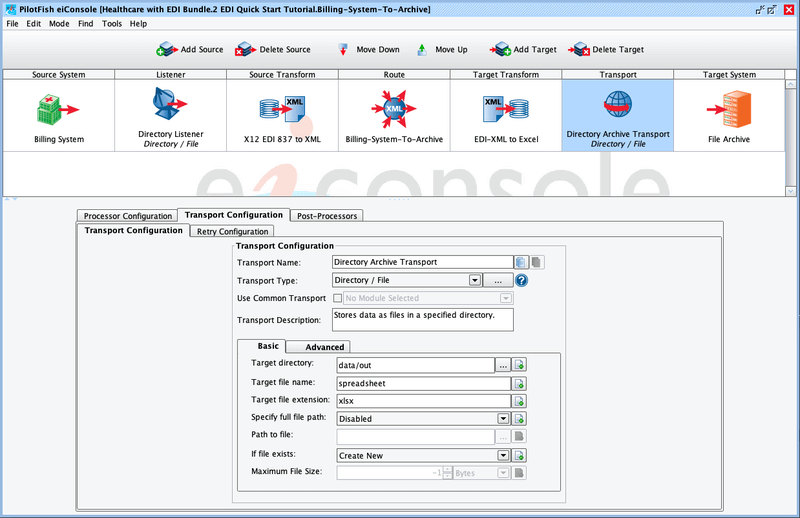Open the File menu
Viewport: 800px width, 518px height.
(x=12, y=24)
